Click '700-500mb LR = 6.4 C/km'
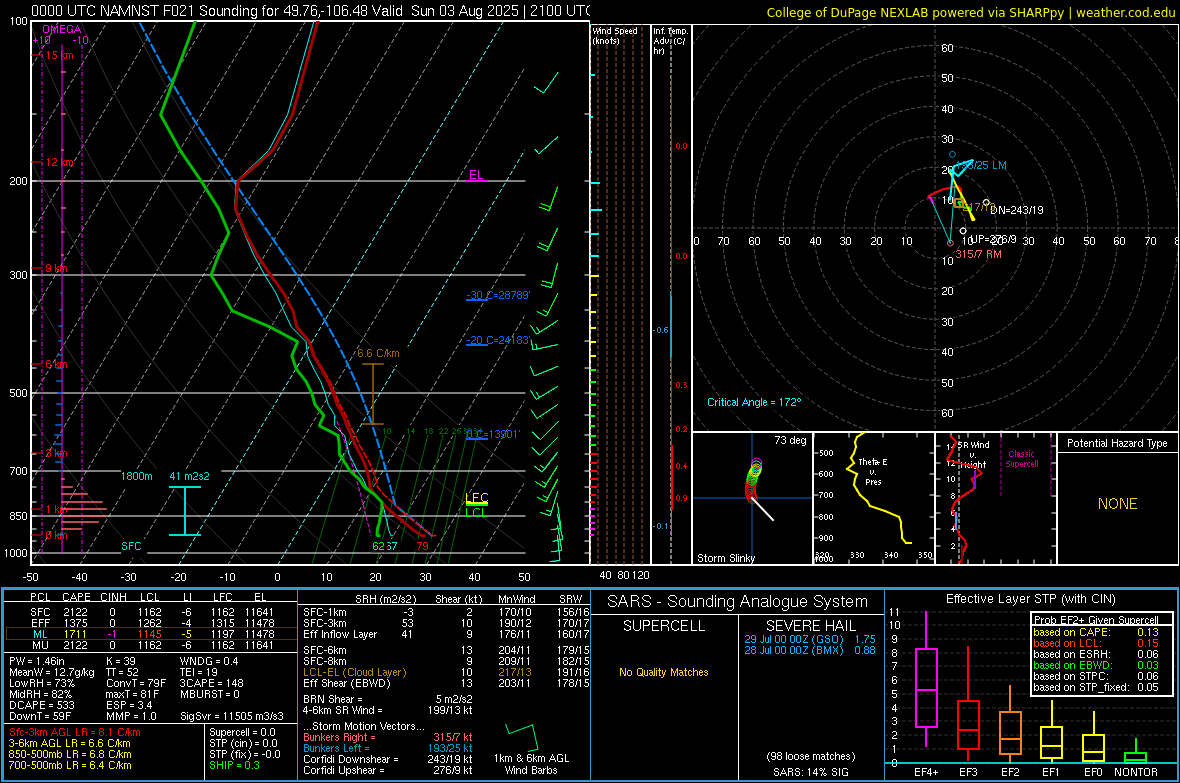 point(70,766)
